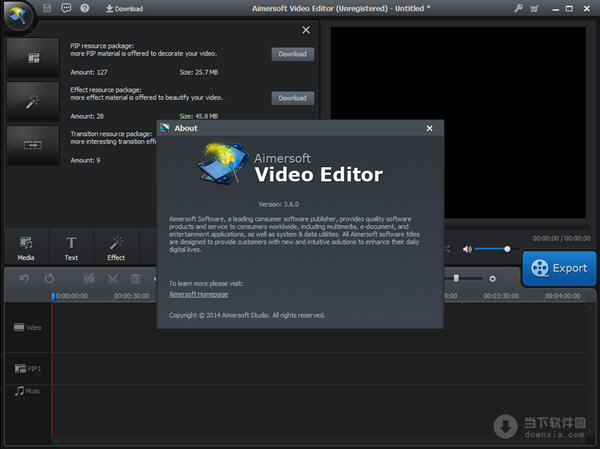Click the 00:03:30:00 mark on timeline ruler
Screen dimensions: 600x449
[x=501, y=296]
